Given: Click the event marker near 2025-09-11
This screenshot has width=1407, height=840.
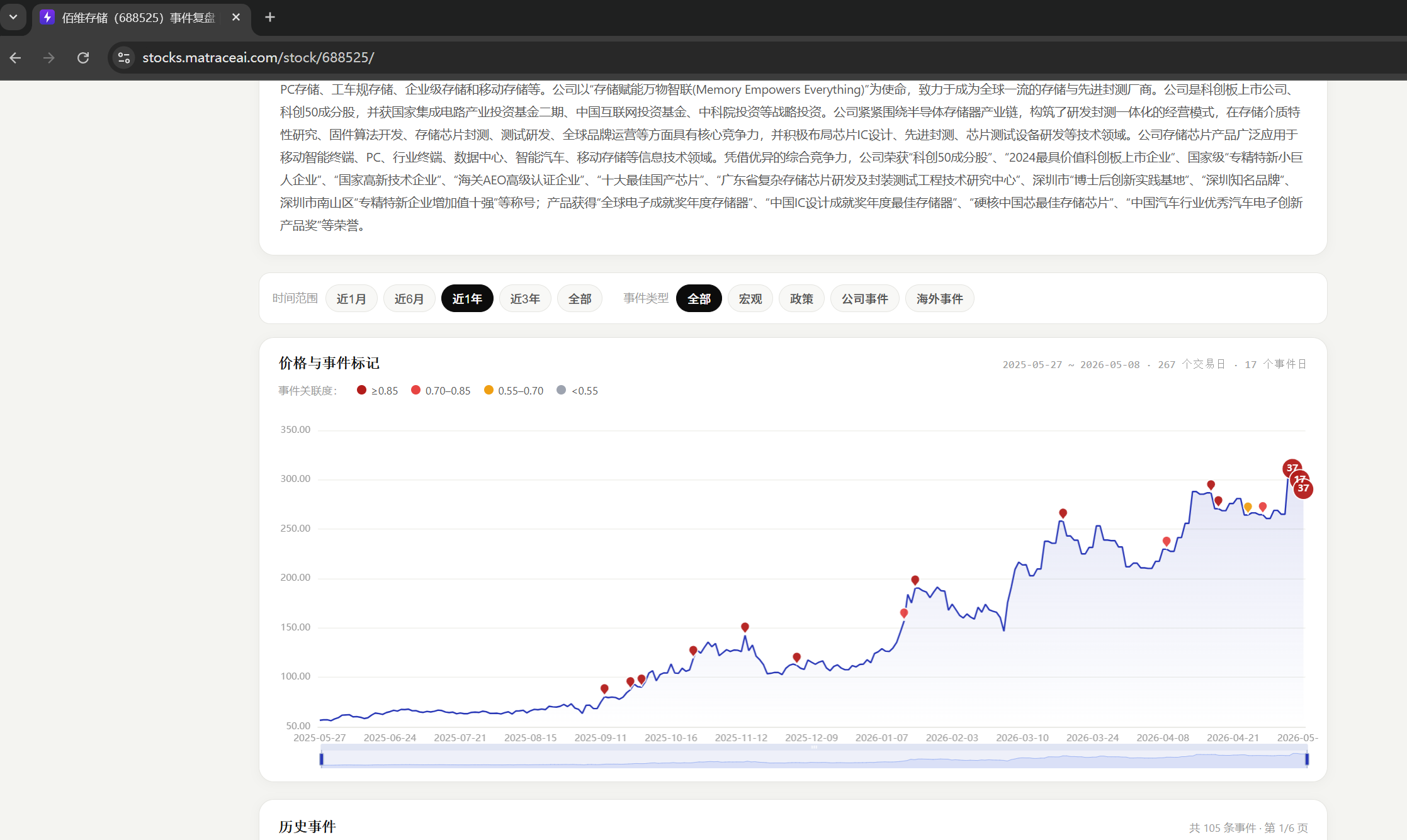Looking at the screenshot, I should point(604,689).
